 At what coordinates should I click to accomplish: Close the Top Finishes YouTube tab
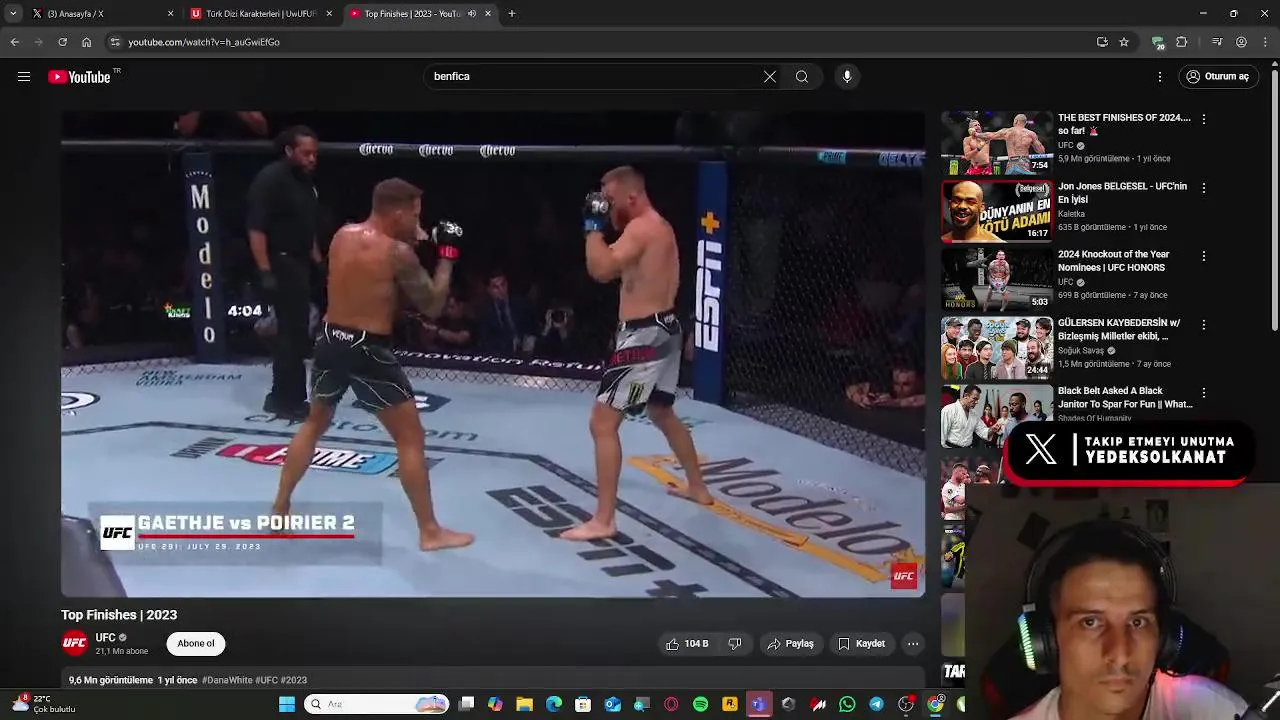(x=488, y=14)
